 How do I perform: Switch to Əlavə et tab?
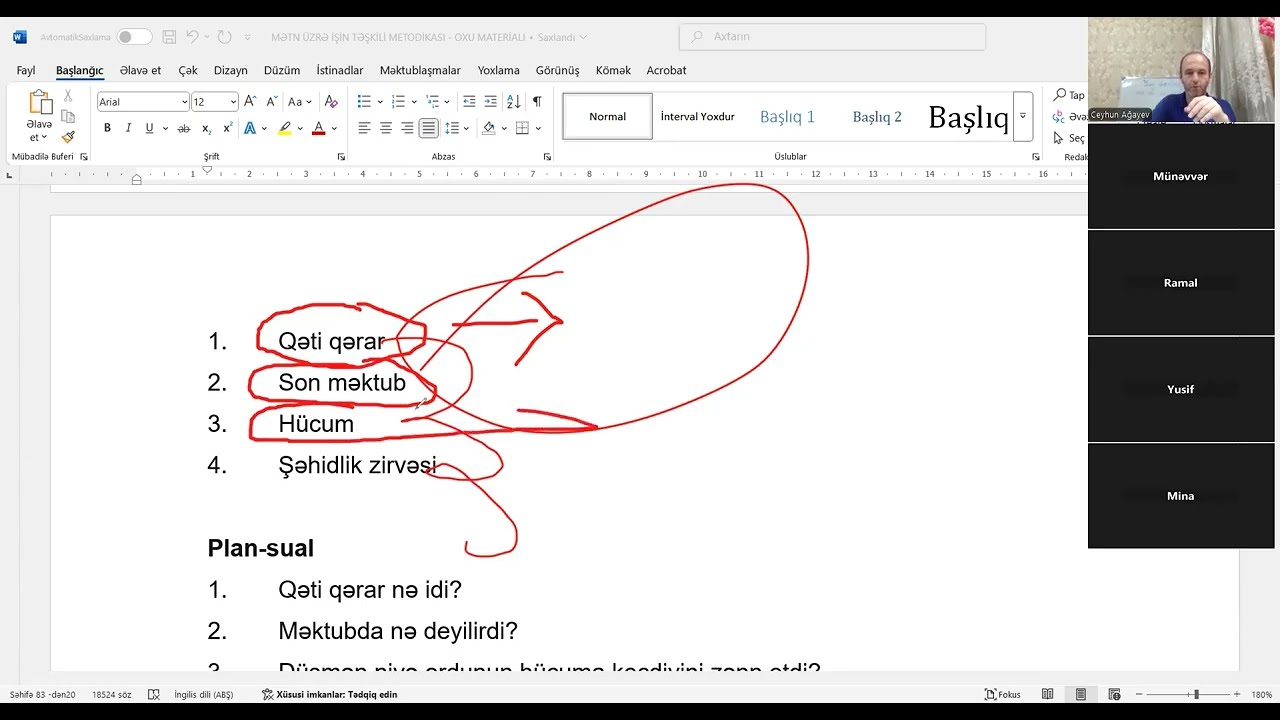(140, 70)
